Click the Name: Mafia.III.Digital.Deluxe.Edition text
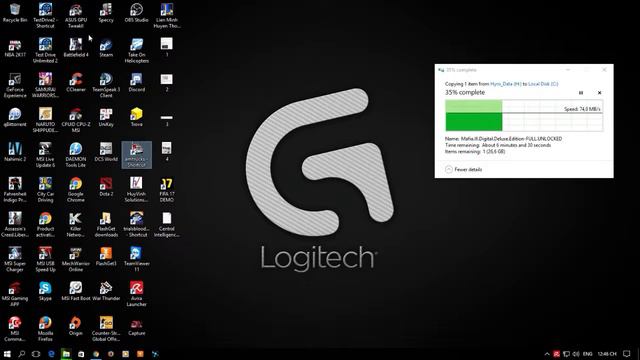This screenshot has height=360, width=640. click(x=503, y=139)
